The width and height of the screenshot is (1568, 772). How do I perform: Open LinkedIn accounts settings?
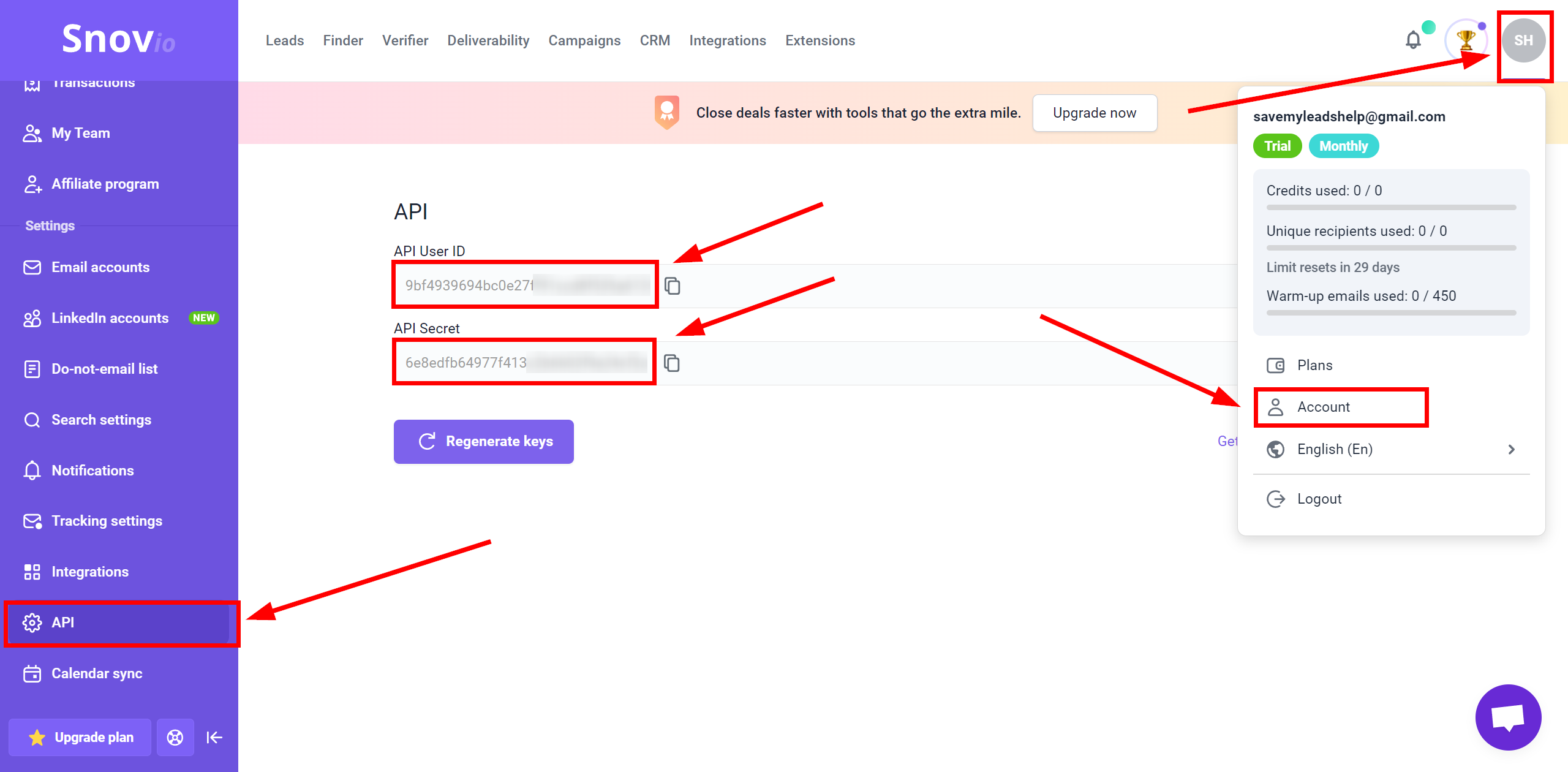click(x=119, y=319)
